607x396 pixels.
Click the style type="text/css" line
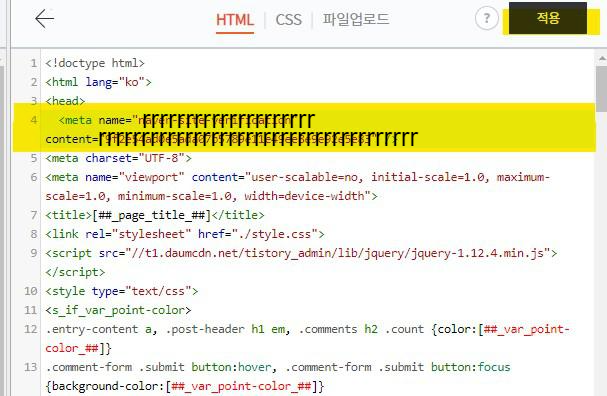tap(122, 291)
